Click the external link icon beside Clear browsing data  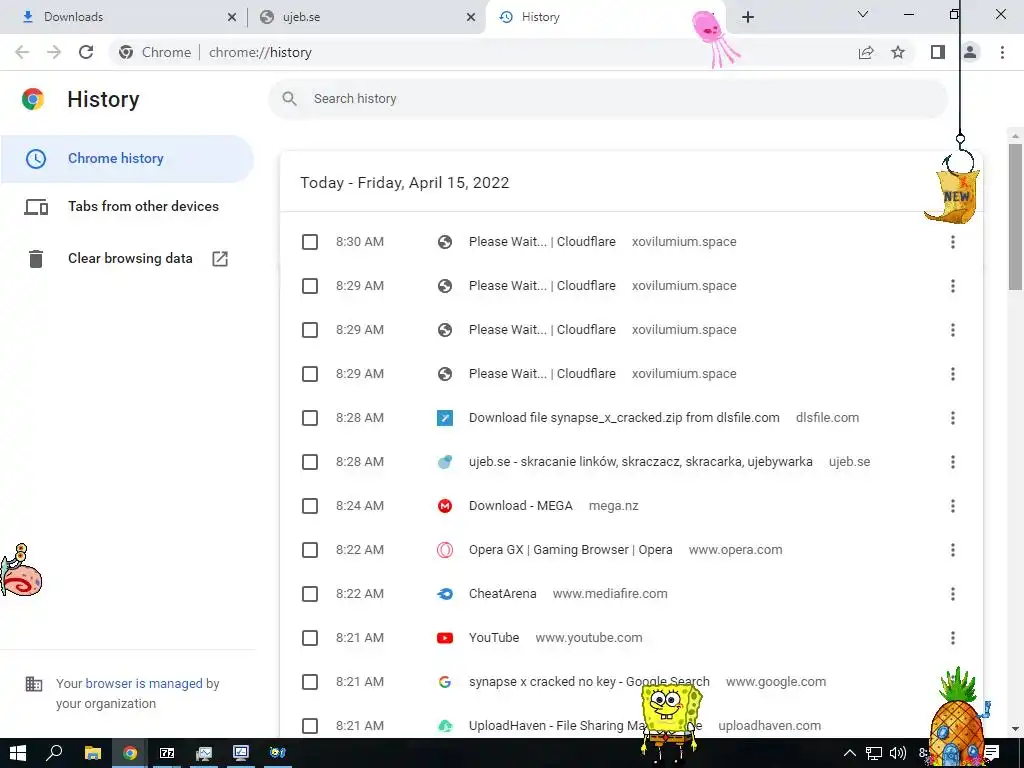(220, 259)
